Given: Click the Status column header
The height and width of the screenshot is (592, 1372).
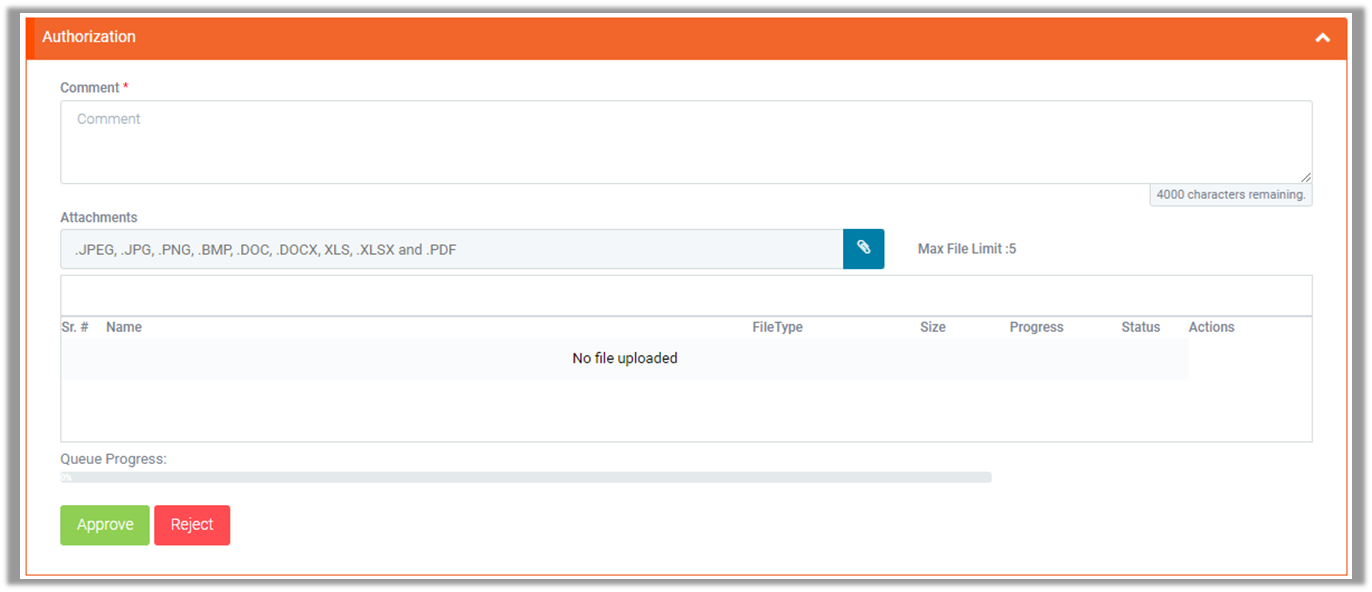Looking at the screenshot, I should (1140, 327).
